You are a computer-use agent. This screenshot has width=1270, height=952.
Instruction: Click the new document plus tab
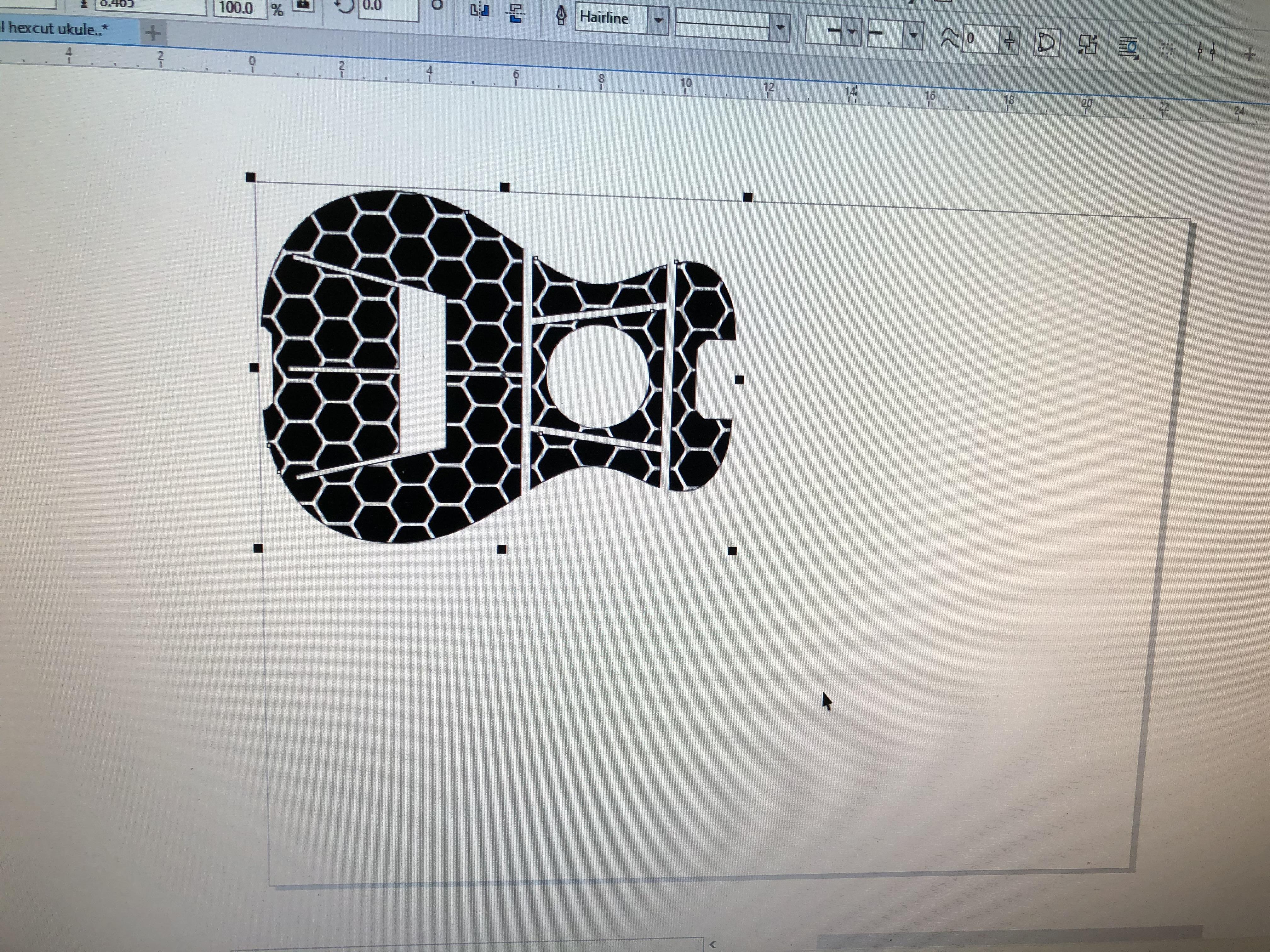pyautogui.click(x=153, y=33)
